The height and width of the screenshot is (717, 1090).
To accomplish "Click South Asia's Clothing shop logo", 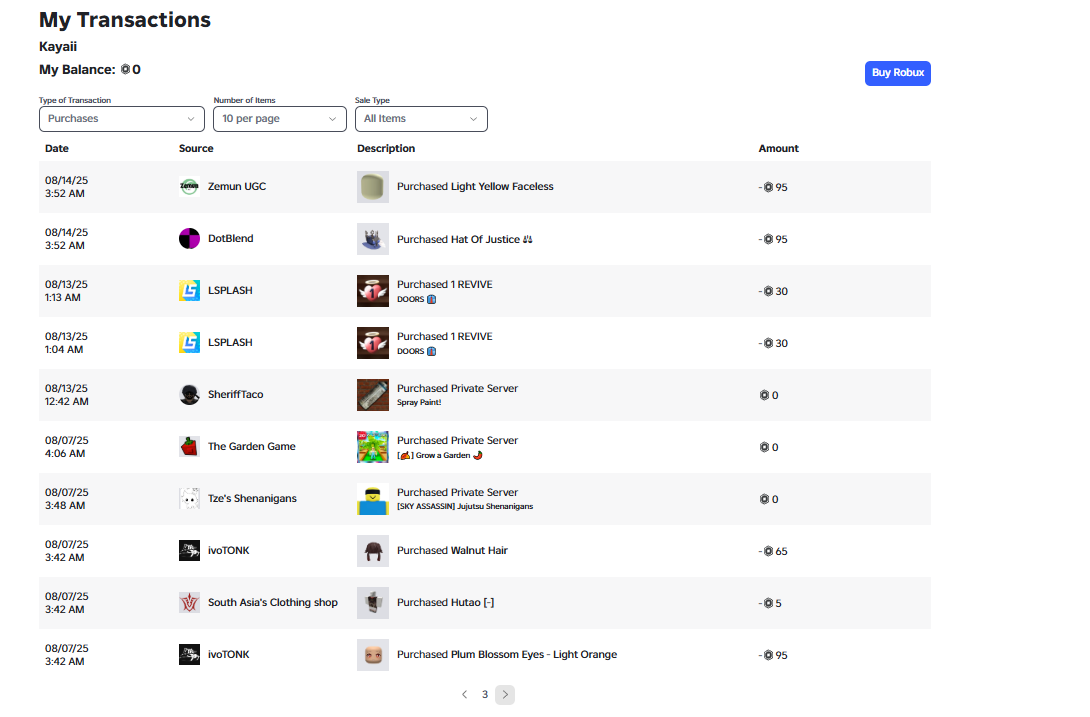I will coord(189,602).
